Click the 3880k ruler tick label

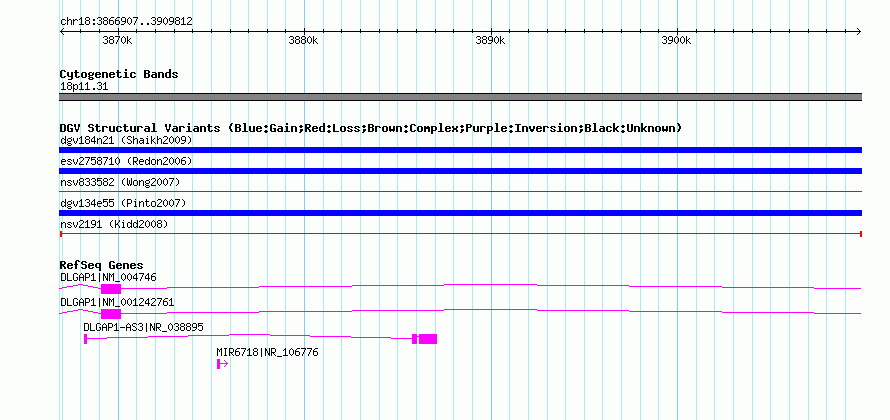coord(303,41)
